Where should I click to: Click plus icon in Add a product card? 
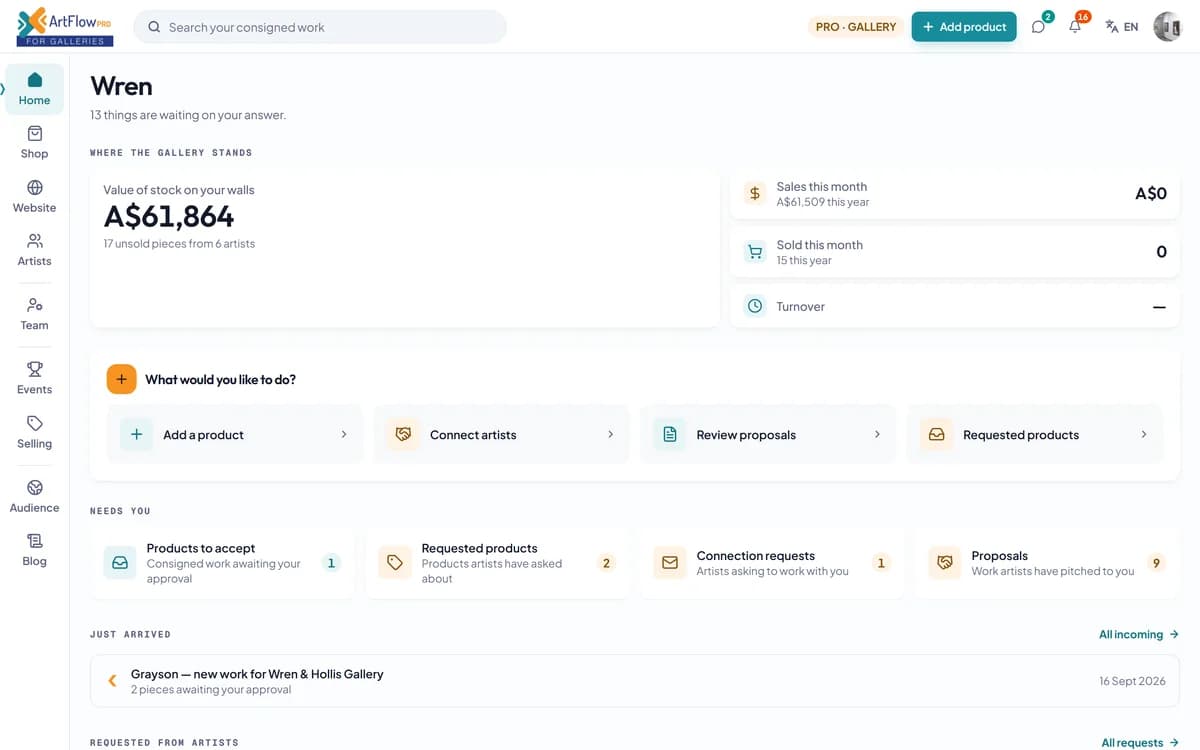click(137, 434)
